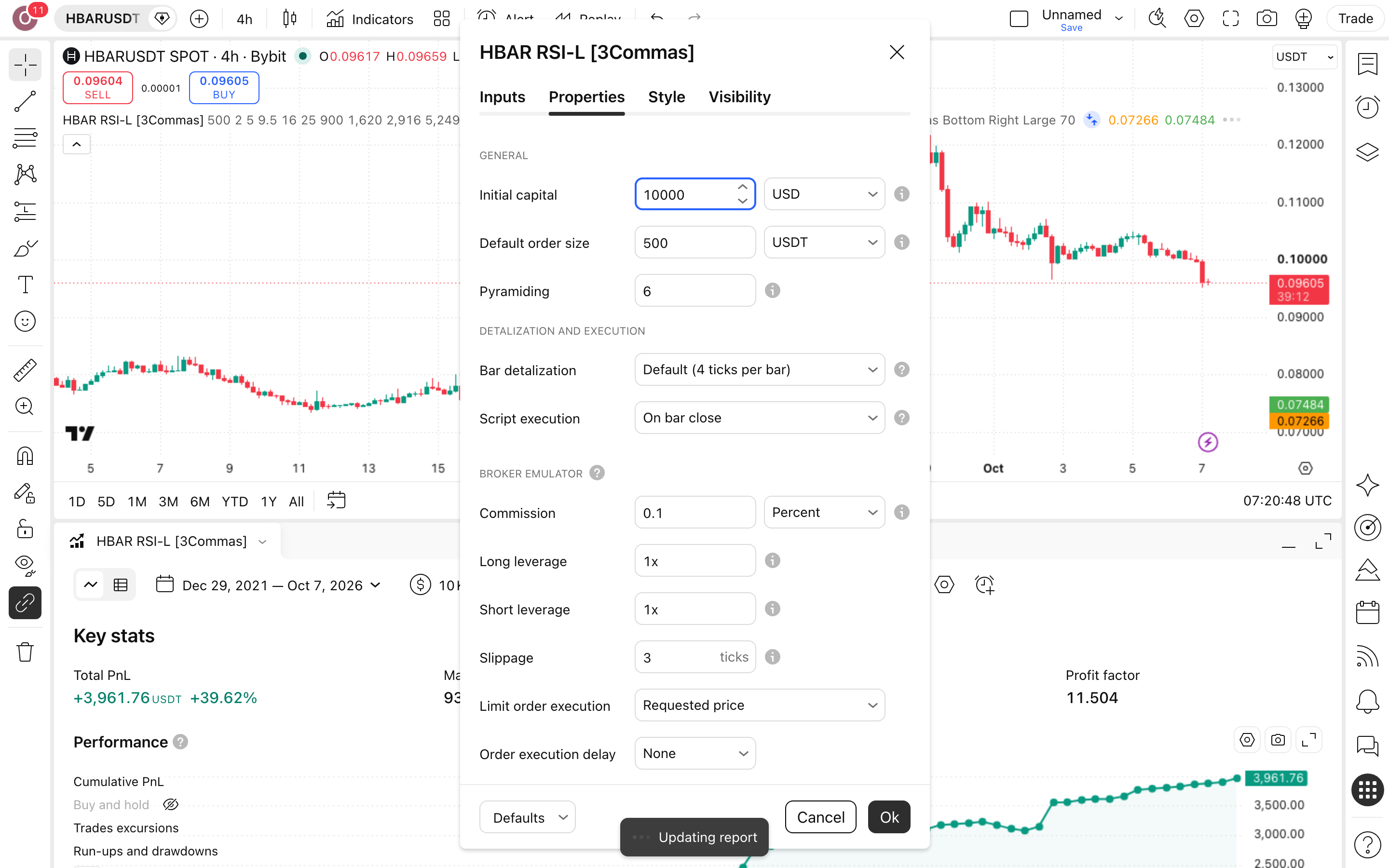Select the trend line drawing tool
The height and width of the screenshot is (868, 1389).
[25, 101]
